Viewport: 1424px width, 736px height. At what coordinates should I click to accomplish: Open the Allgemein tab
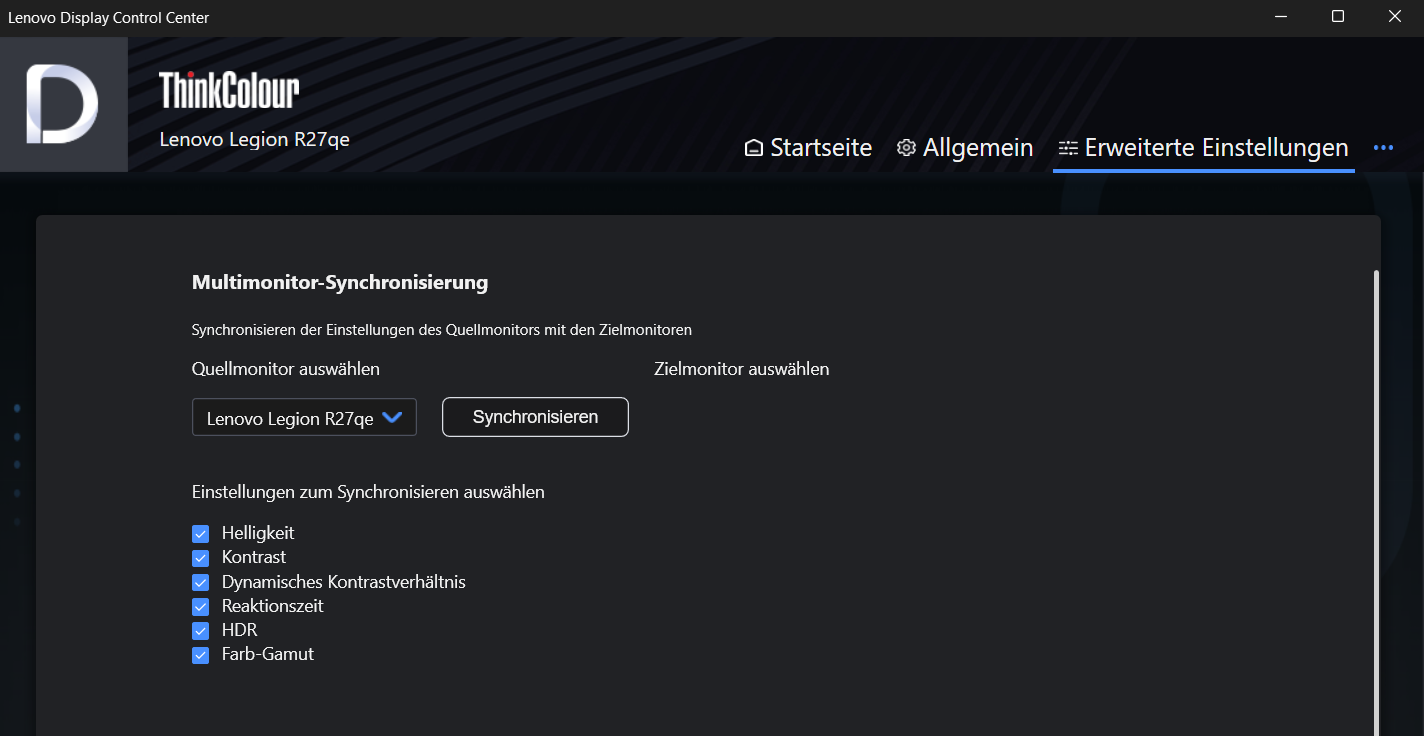(x=965, y=148)
